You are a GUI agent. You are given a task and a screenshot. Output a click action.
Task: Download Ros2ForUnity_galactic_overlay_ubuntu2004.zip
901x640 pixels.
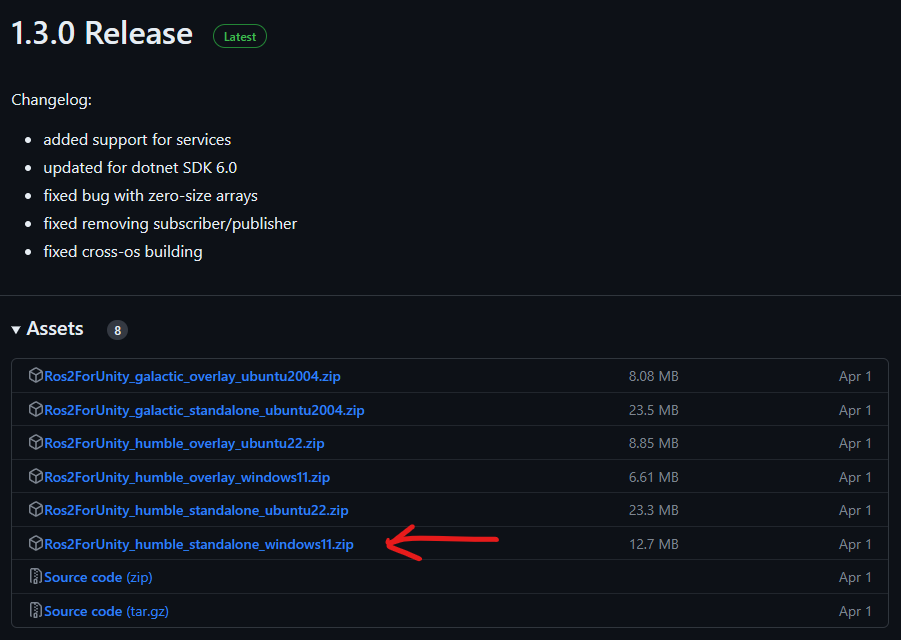(192, 376)
